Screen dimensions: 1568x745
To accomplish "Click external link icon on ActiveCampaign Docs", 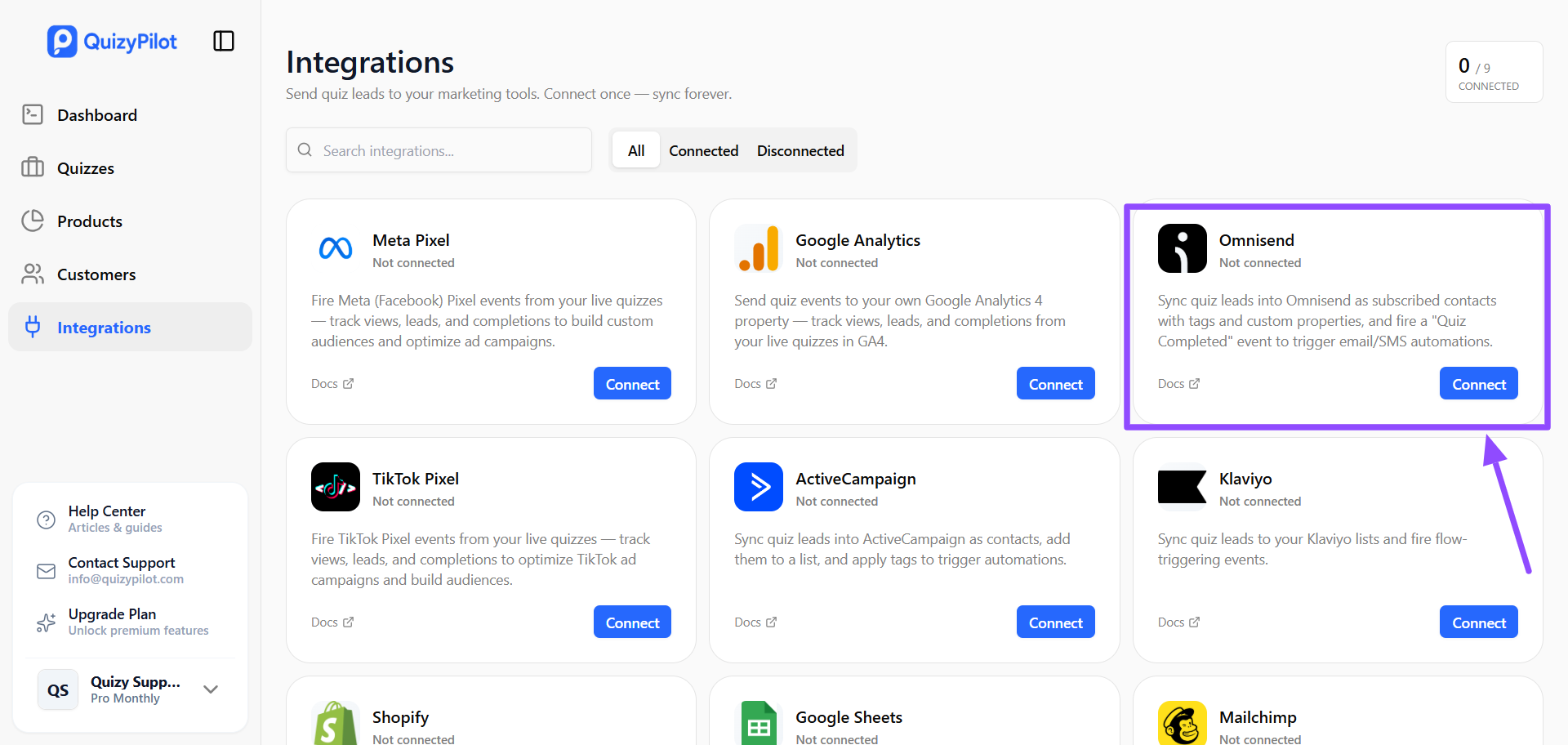I will click(772, 622).
